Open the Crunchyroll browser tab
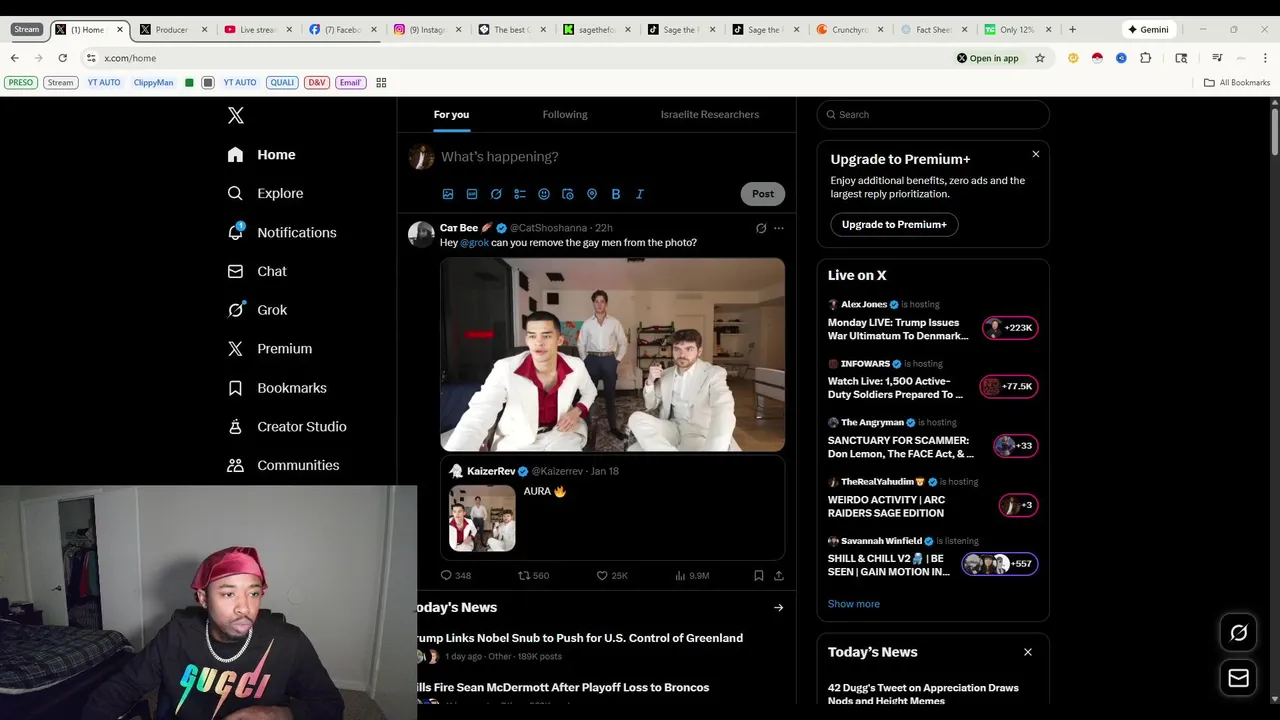Viewport: 1280px width, 720px height. point(849,30)
